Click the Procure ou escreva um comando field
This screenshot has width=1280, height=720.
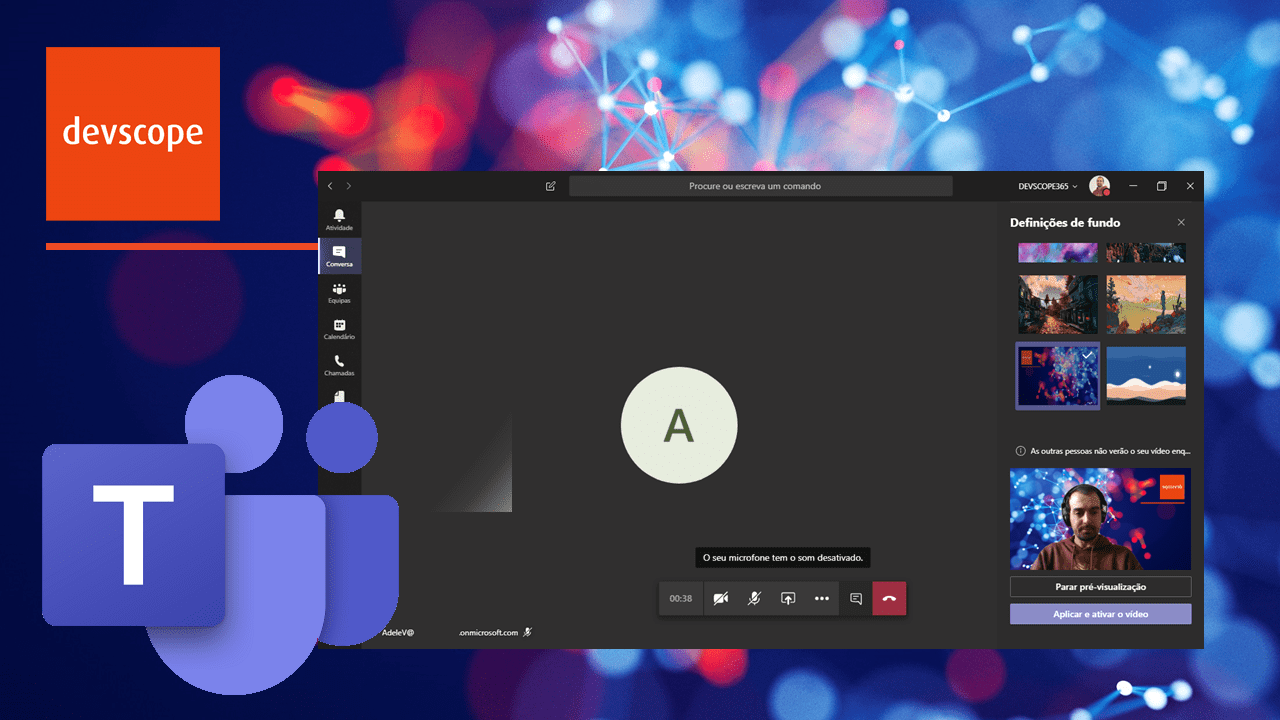[x=760, y=186]
